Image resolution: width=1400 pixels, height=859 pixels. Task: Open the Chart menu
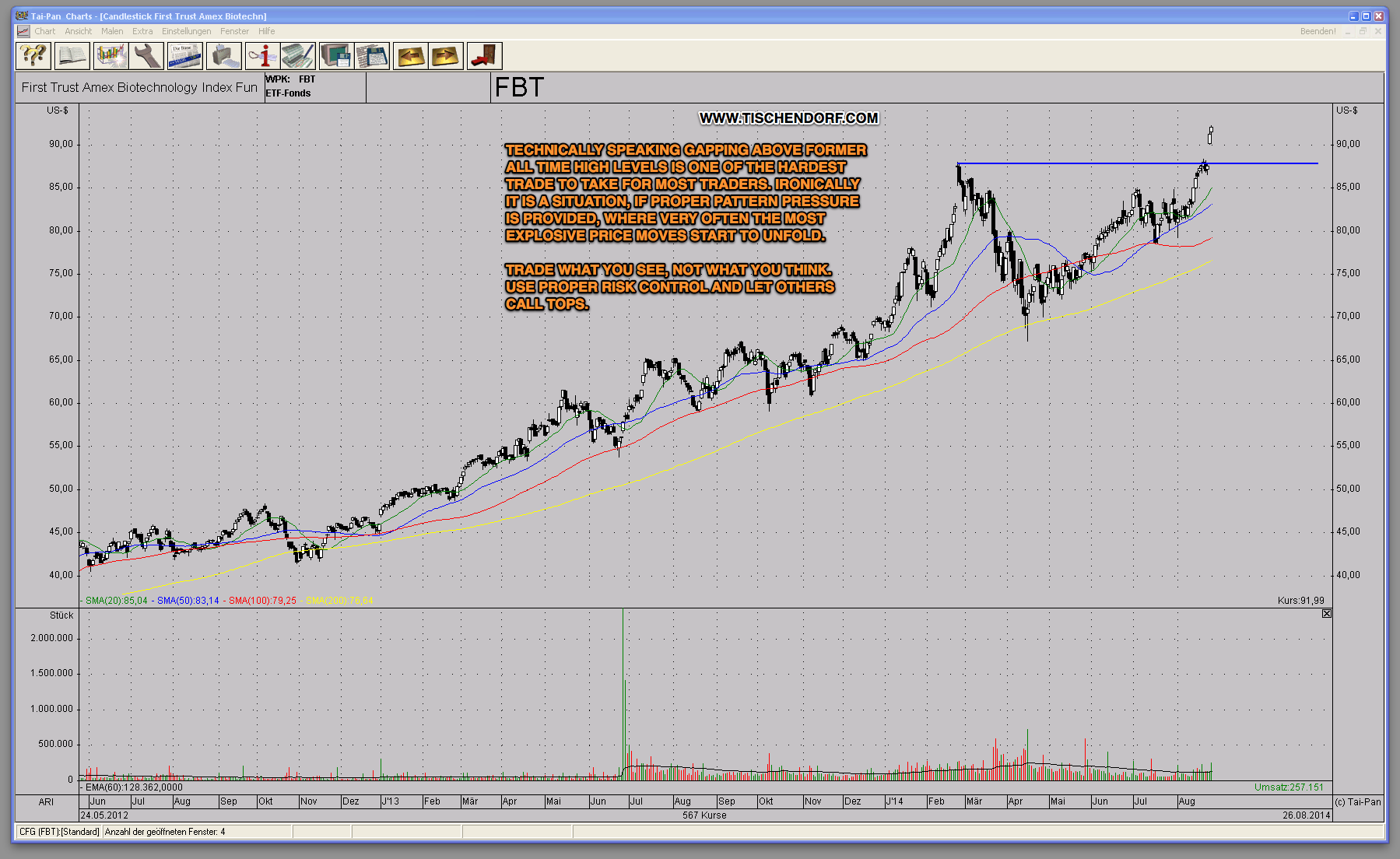coord(44,31)
